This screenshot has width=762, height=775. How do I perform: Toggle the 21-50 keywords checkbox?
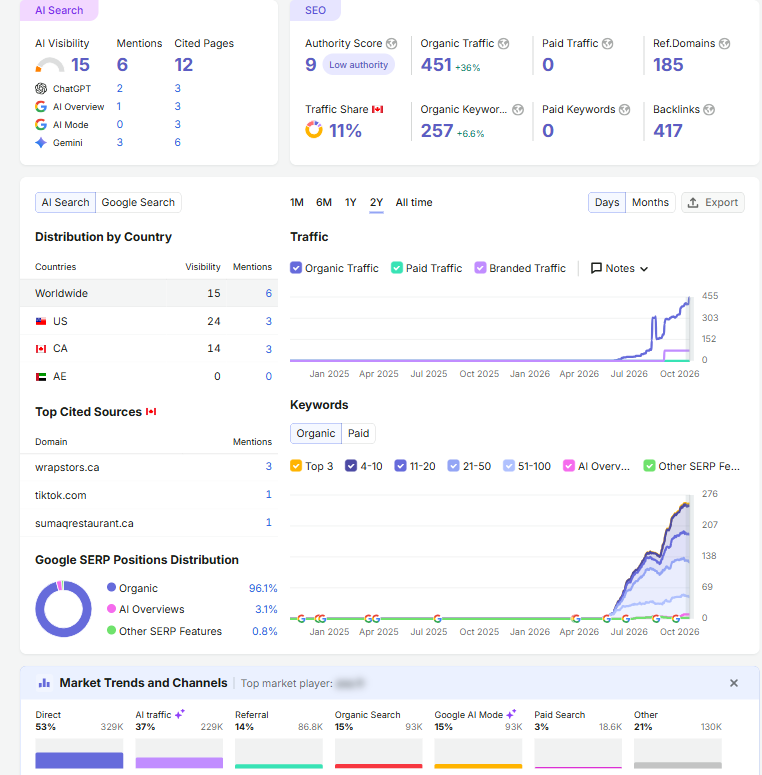tap(453, 466)
